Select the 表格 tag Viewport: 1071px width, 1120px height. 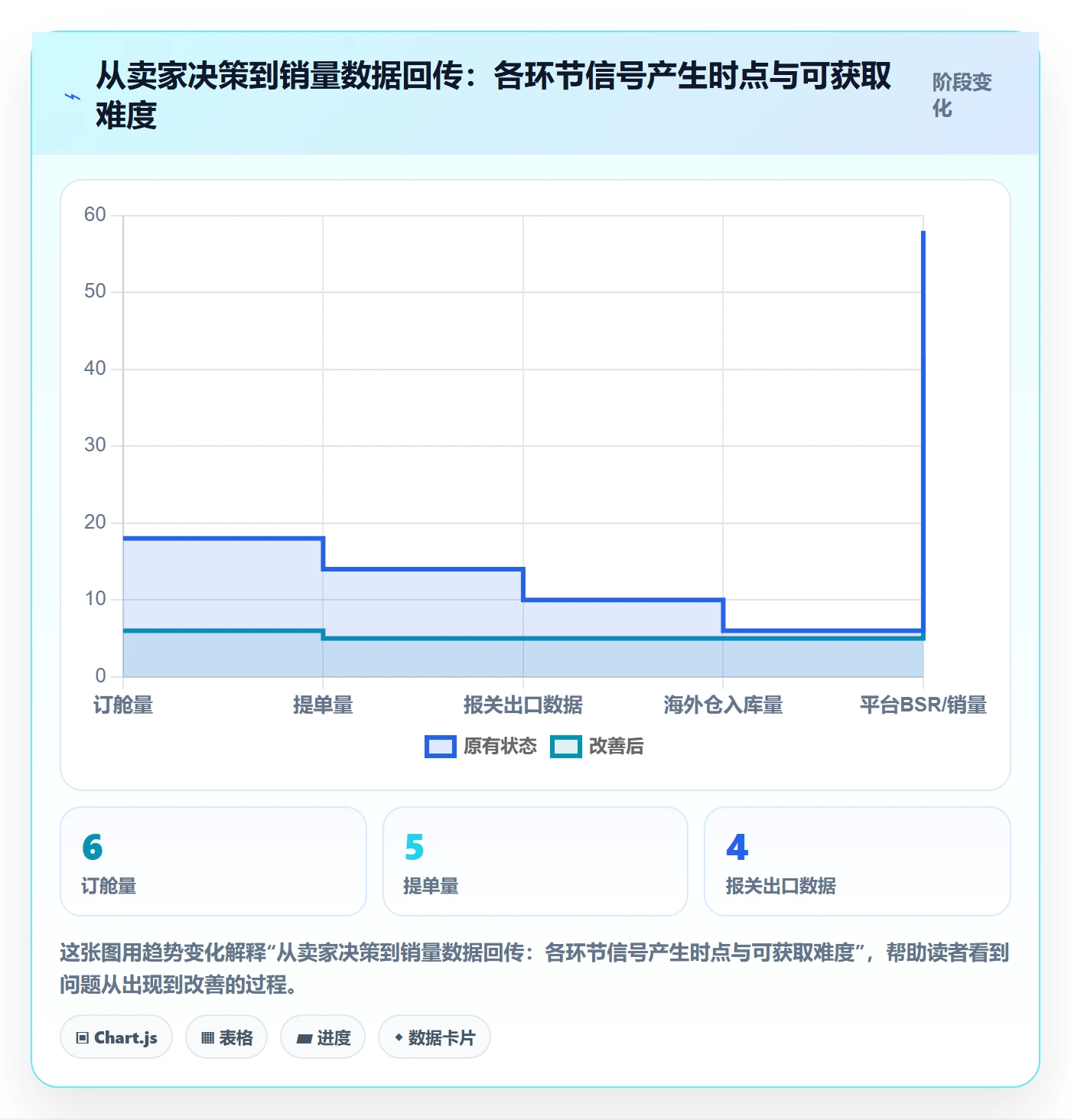coord(226,1037)
